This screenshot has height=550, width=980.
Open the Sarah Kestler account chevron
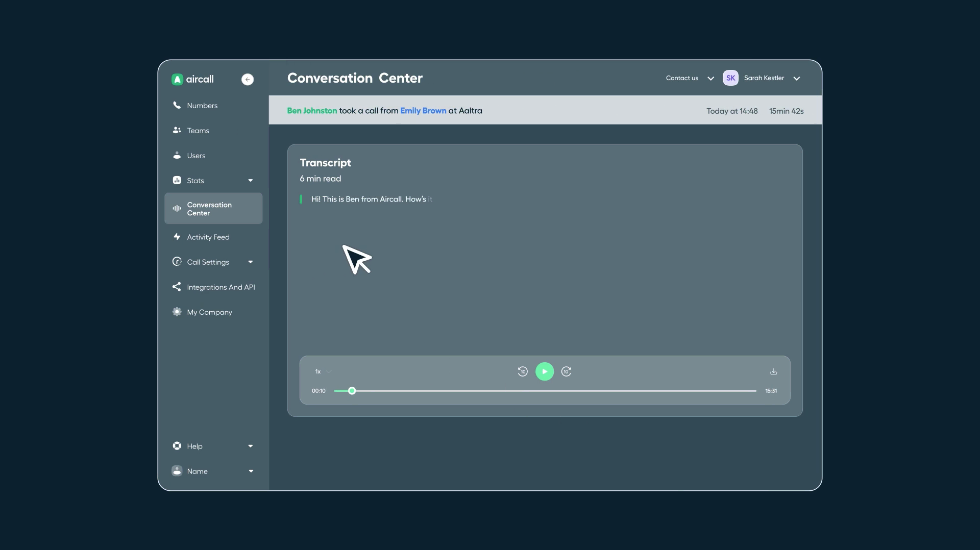point(797,79)
